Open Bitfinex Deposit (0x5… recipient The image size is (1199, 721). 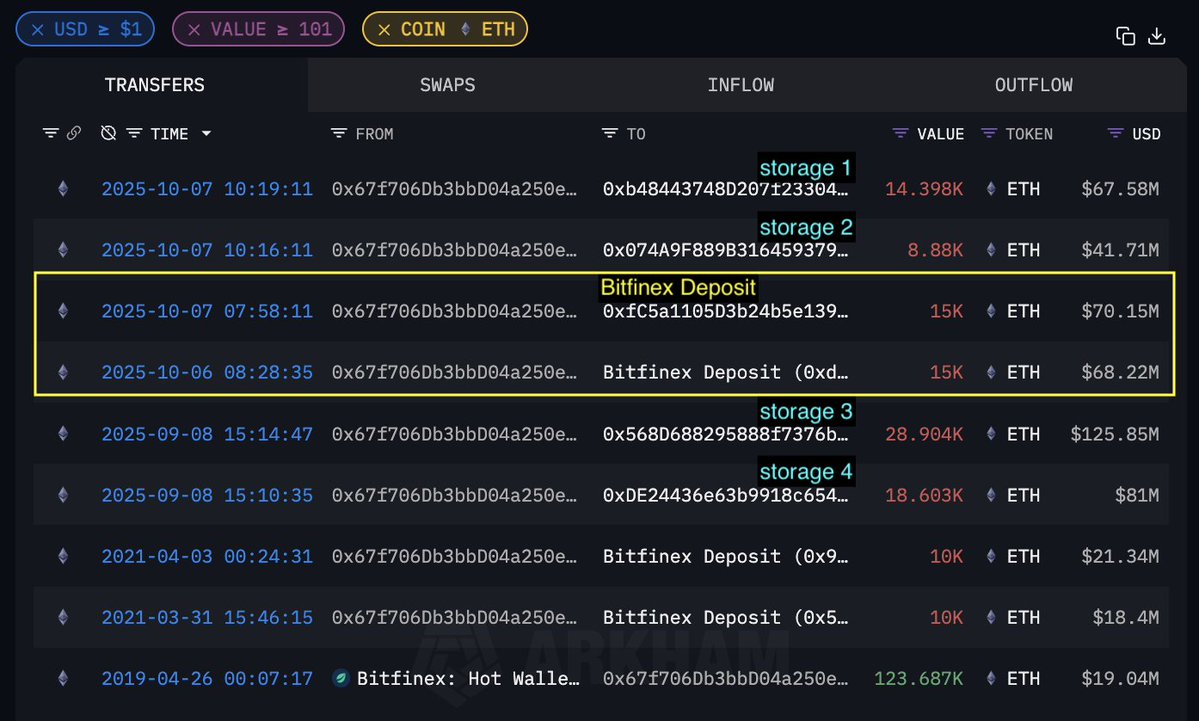[x=725, y=618]
